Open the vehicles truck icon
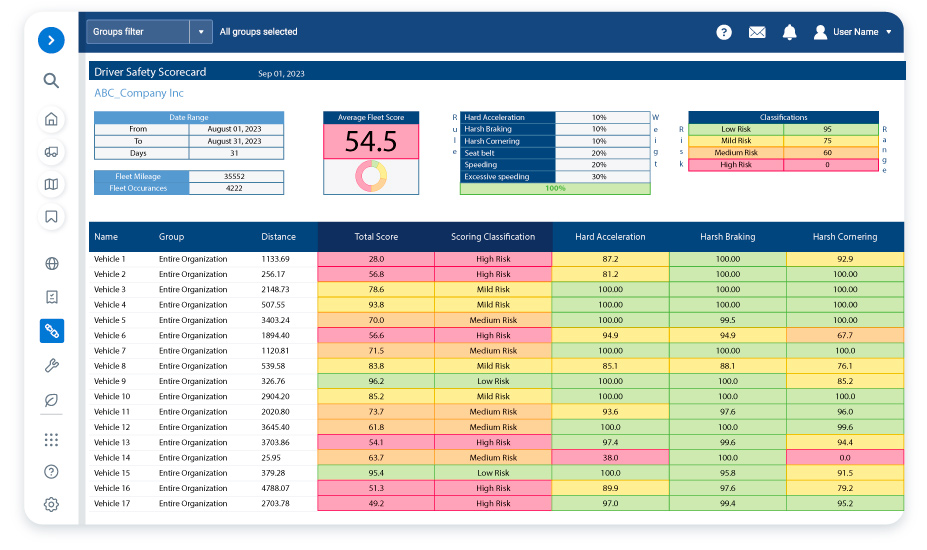 tap(51, 152)
